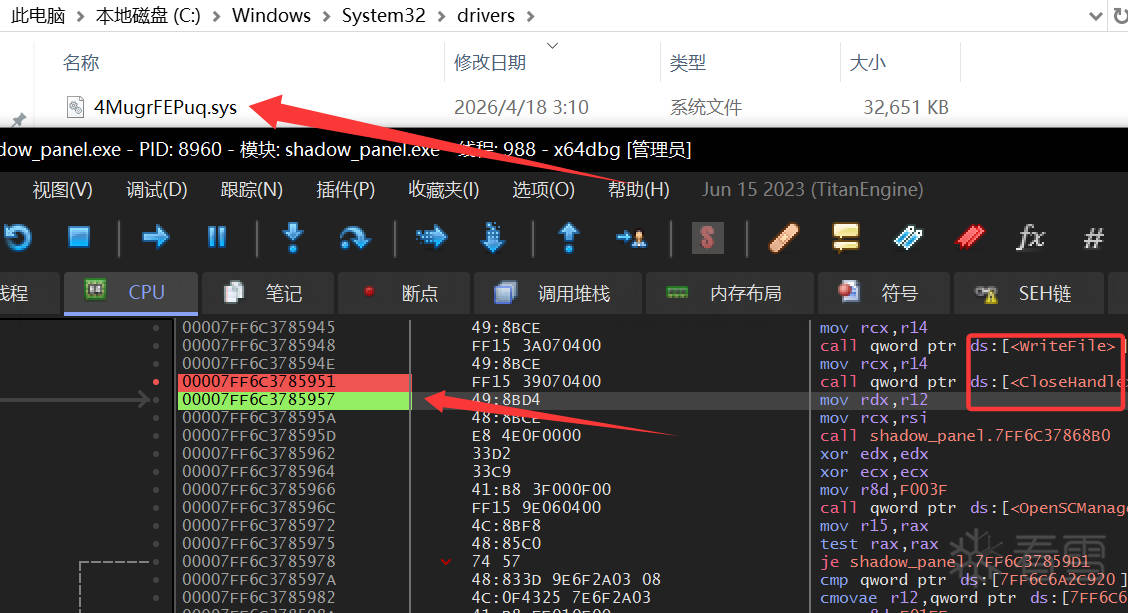1128x613 pixels.
Task: Click the trace over dotted down-arrow icon
Action: (x=493, y=237)
